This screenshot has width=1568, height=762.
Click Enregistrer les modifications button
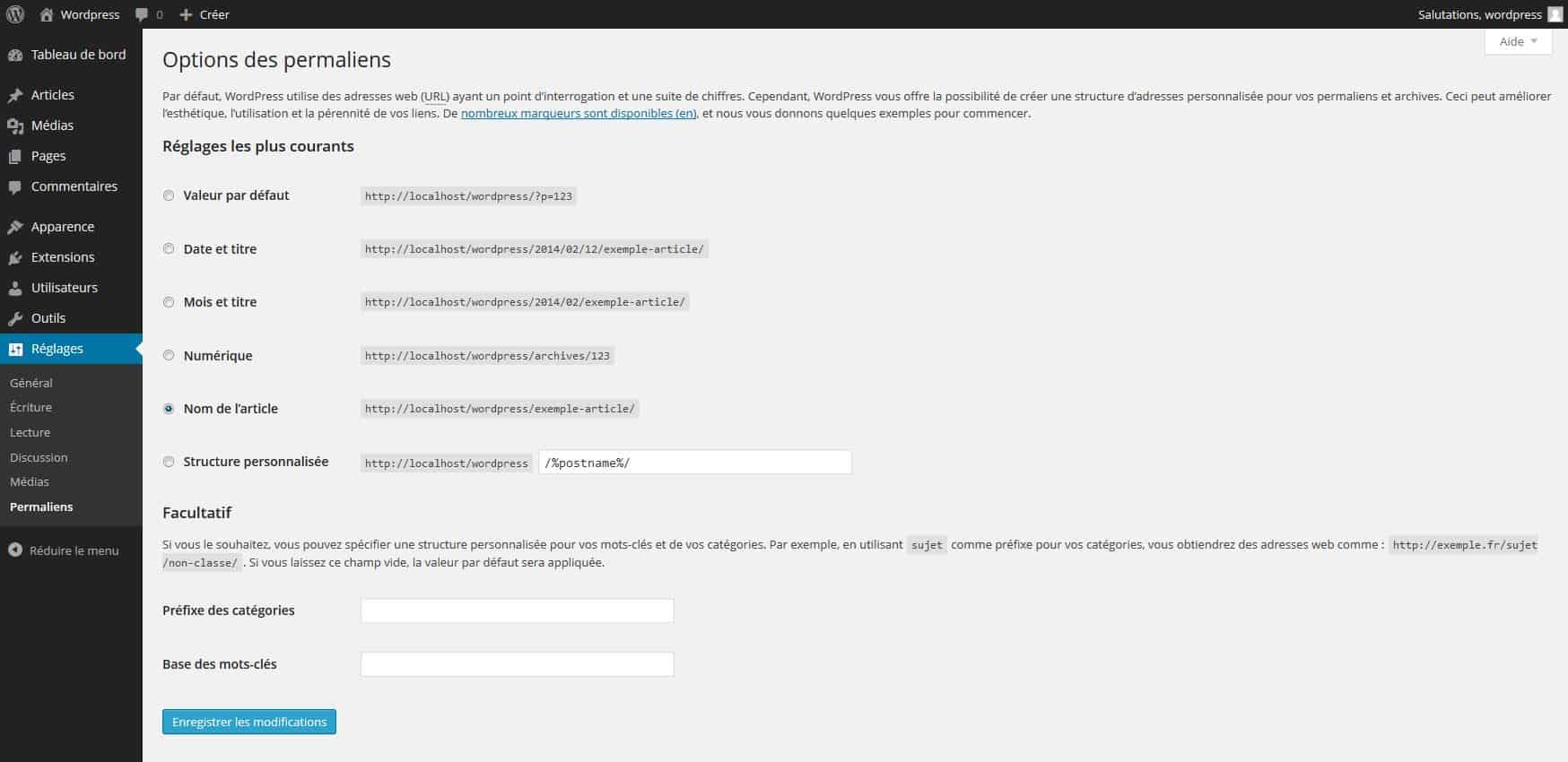(x=249, y=722)
